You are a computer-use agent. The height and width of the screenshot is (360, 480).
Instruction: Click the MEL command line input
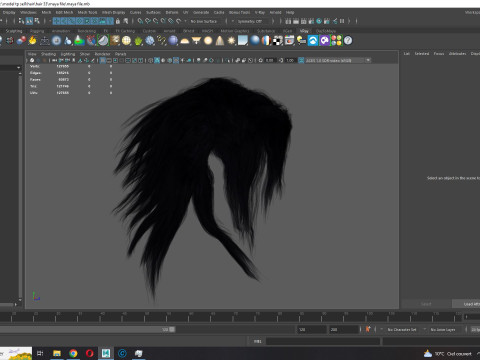pos(323,341)
